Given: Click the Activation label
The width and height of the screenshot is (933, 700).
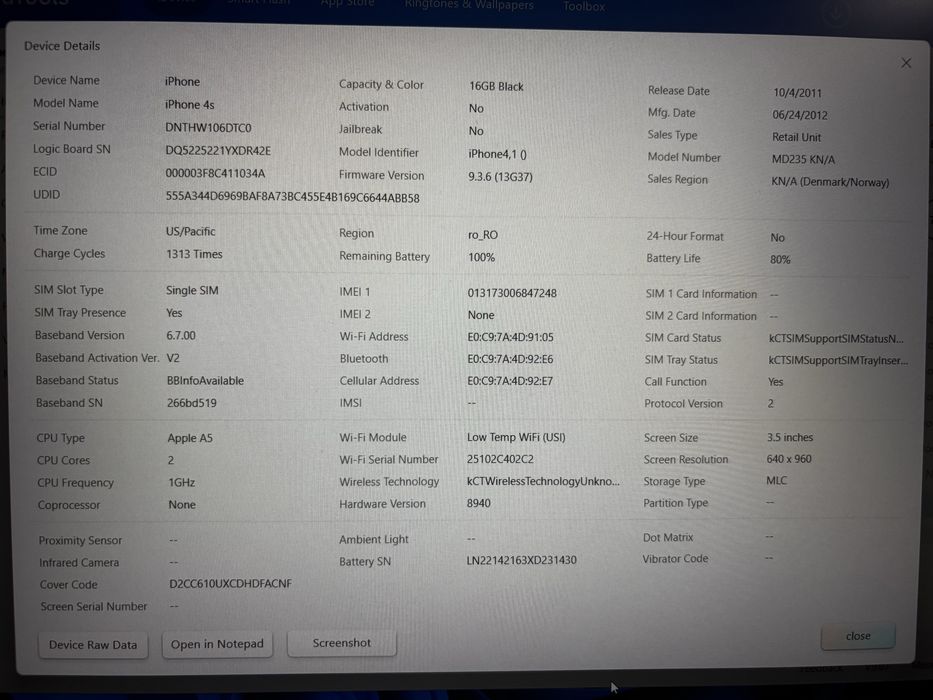Looking at the screenshot, I should pos(364,107).
